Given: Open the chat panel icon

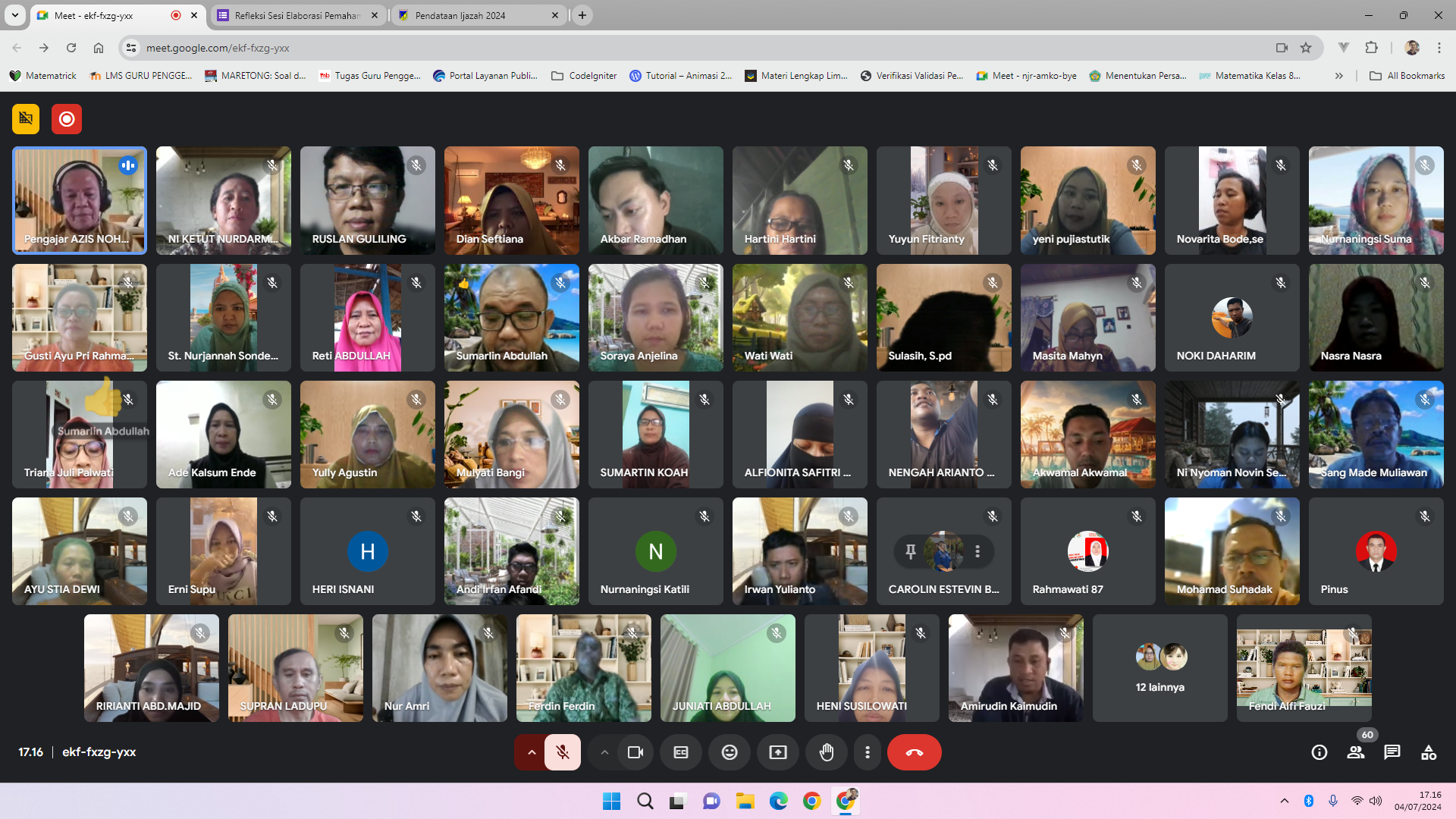Looking at the screenshot, I should coord(1392,752).
